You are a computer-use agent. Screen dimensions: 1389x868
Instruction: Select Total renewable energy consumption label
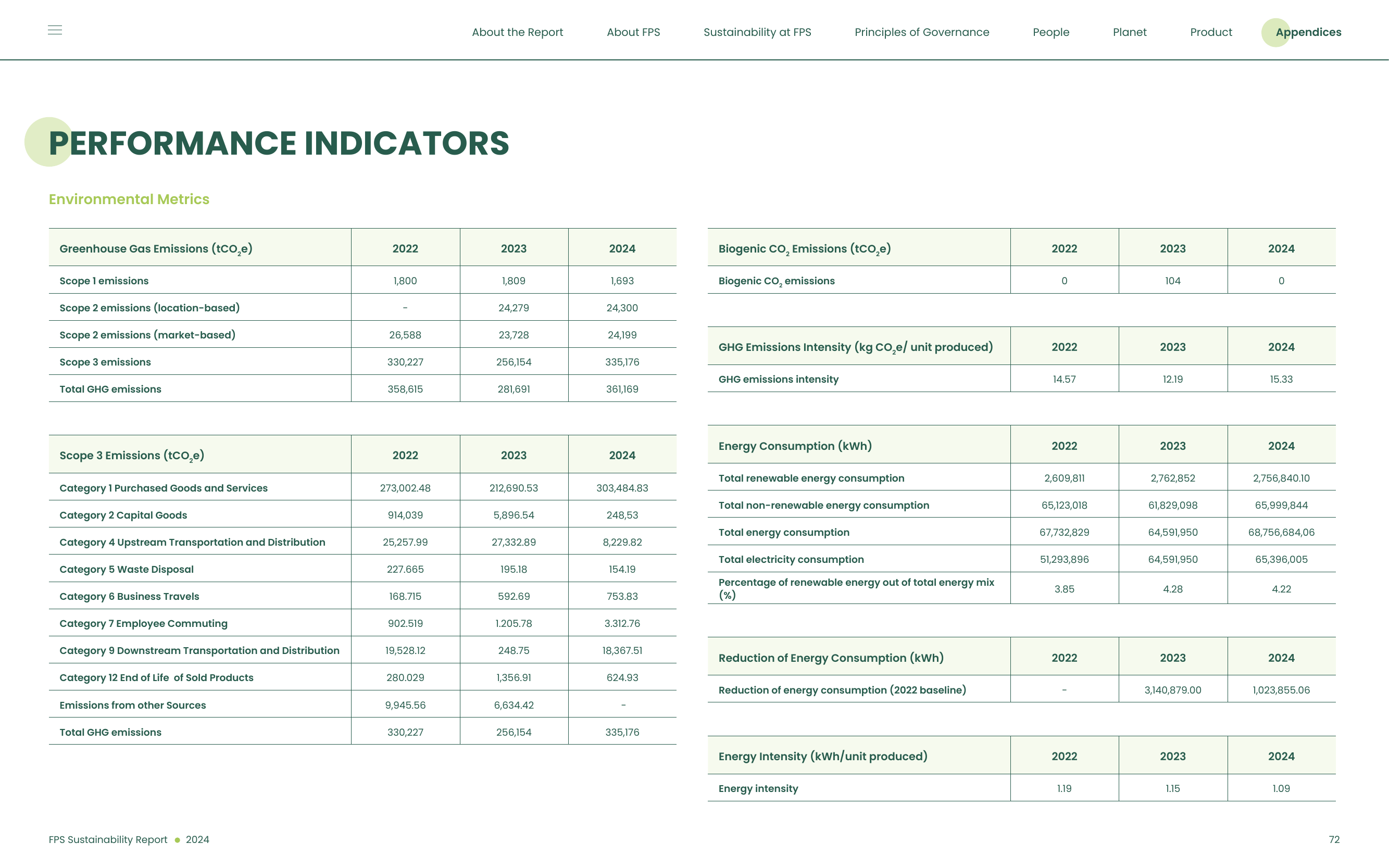coord(811,478)
